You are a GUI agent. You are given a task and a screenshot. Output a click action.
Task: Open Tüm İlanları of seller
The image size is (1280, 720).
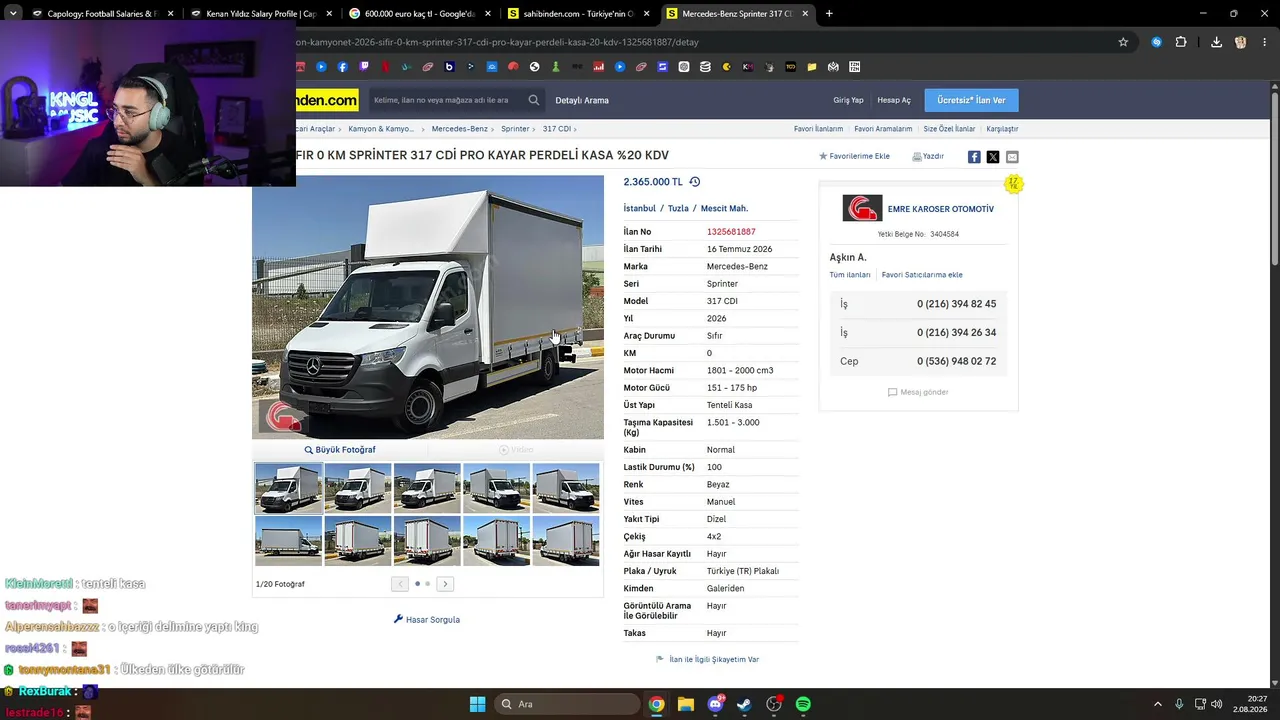pos(850,275)
